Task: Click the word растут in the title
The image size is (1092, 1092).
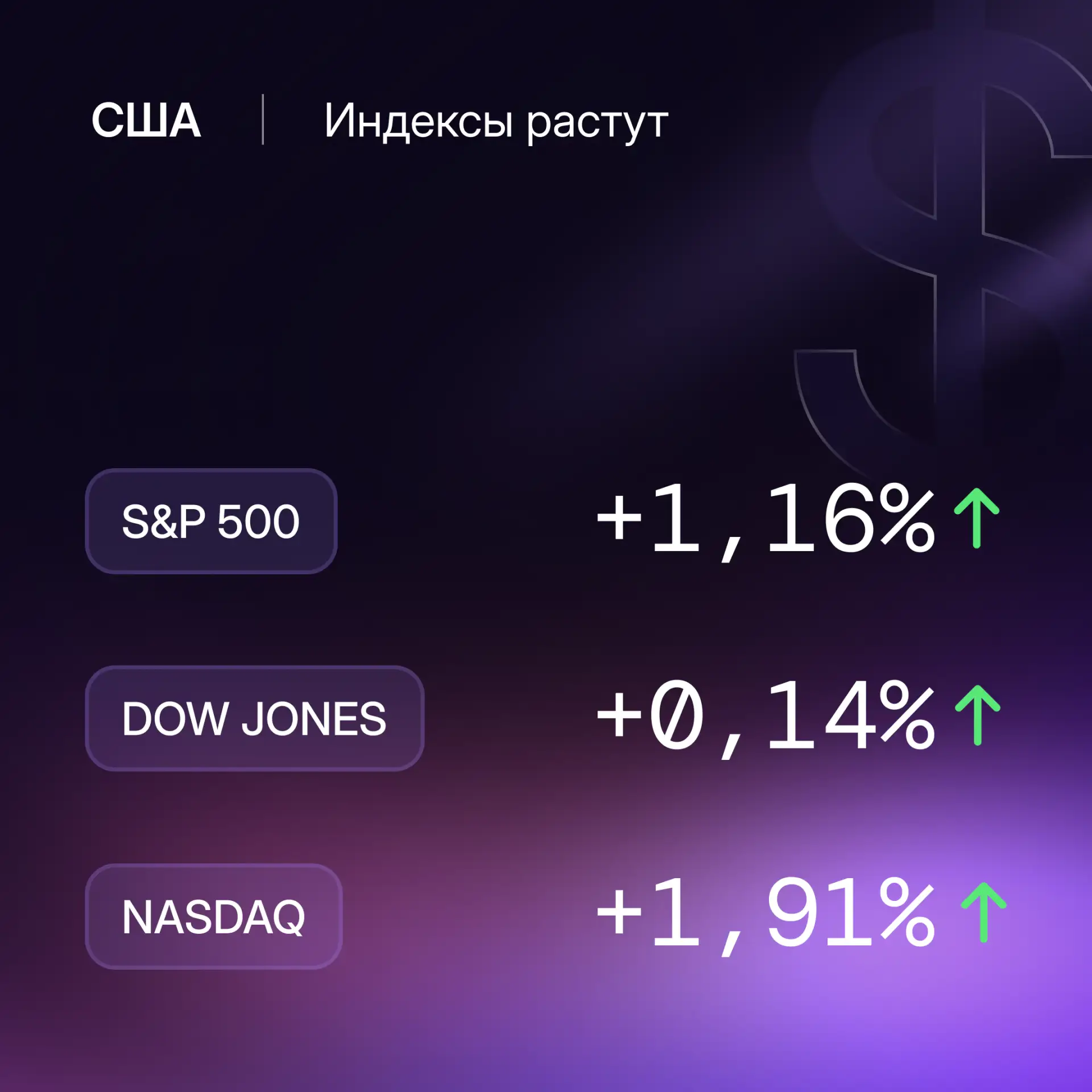Action: click(597, 124)
